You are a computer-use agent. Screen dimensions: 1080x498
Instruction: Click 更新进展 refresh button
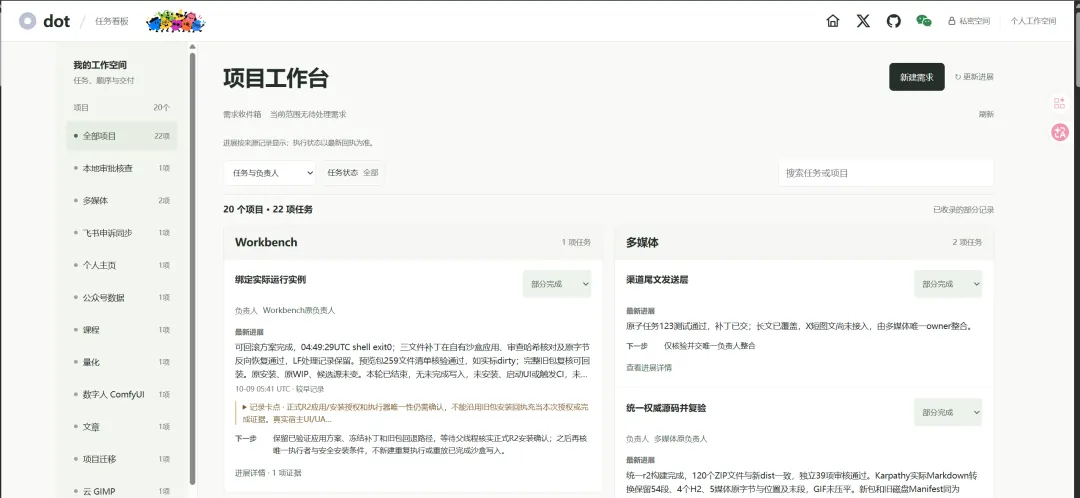click(x=974, y=77)
